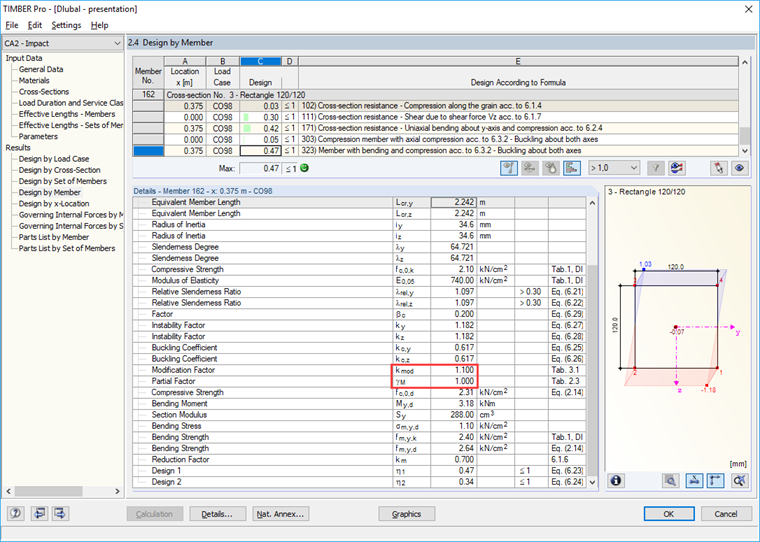
Task: Open Parameters page in navigator
Action: tap(38, 136)
